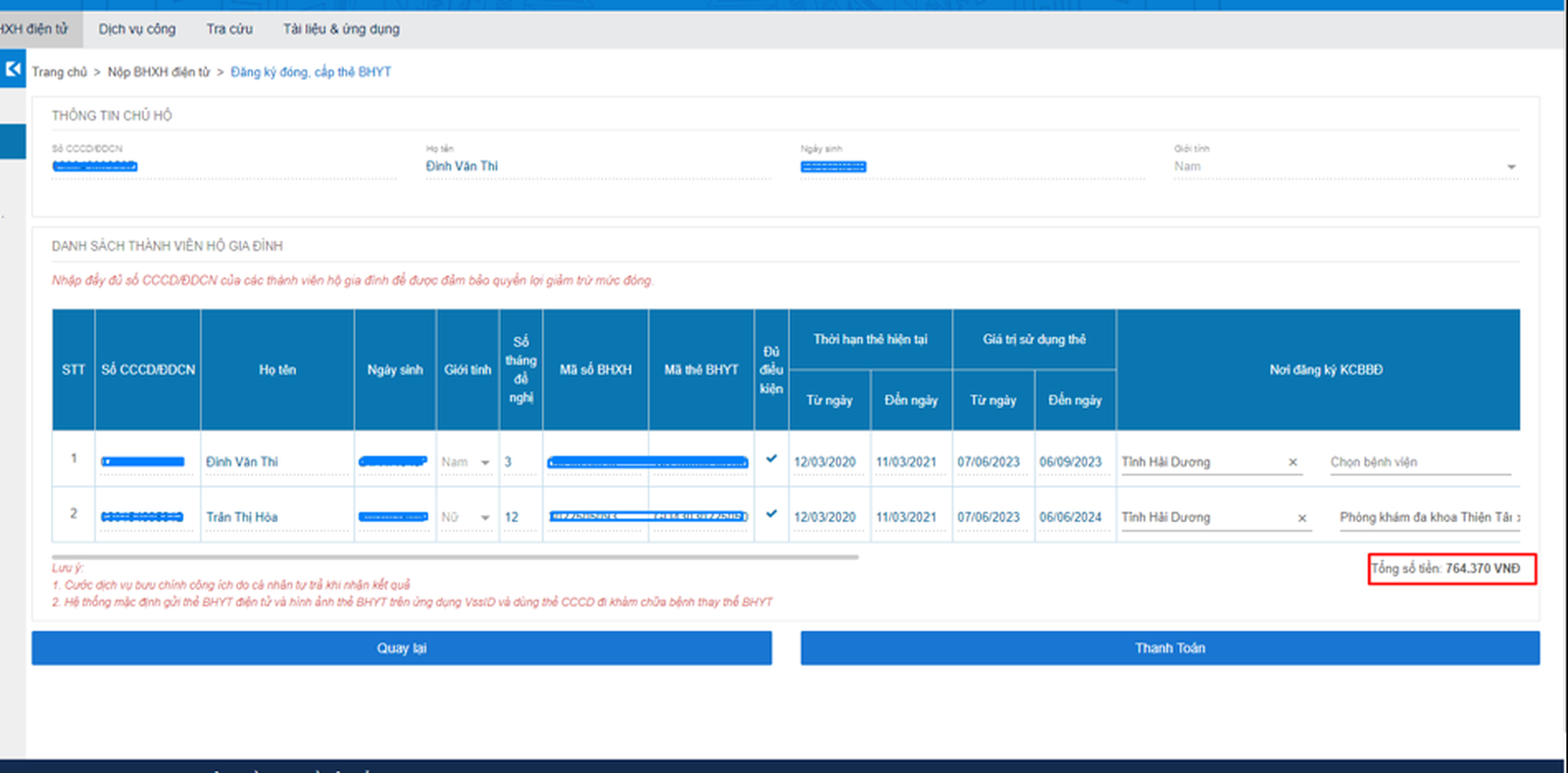
Task: Toggle eligibility checkmark for Đinh Văn Thi
Action: click(771, 459)
